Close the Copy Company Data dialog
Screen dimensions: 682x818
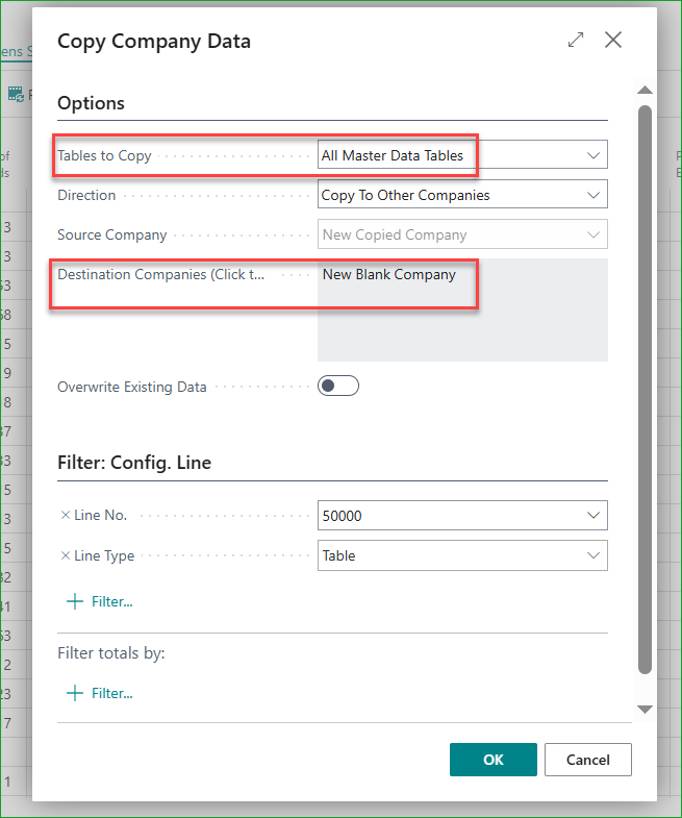tap(613, 40)
